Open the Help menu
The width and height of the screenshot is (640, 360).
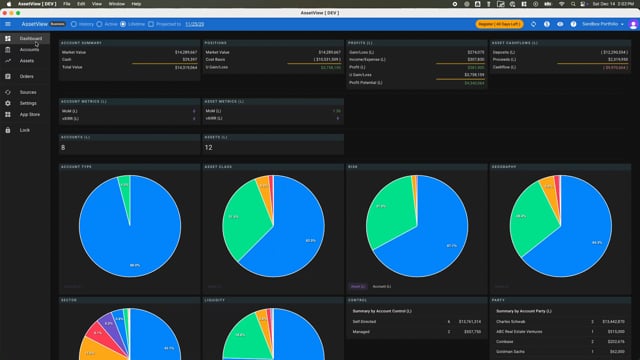pos(136,4)
